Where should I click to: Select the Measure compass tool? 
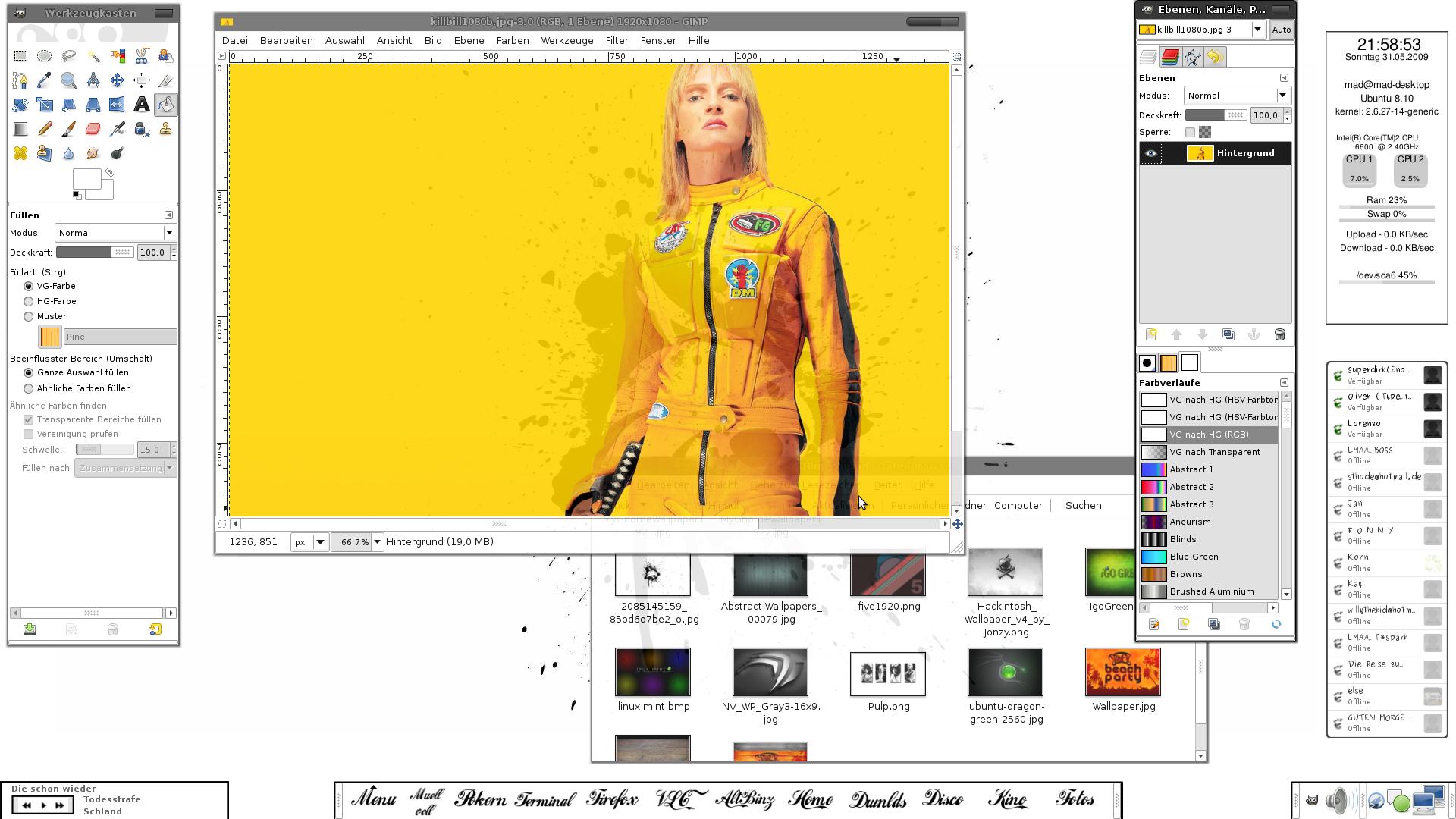coord(93,80)
